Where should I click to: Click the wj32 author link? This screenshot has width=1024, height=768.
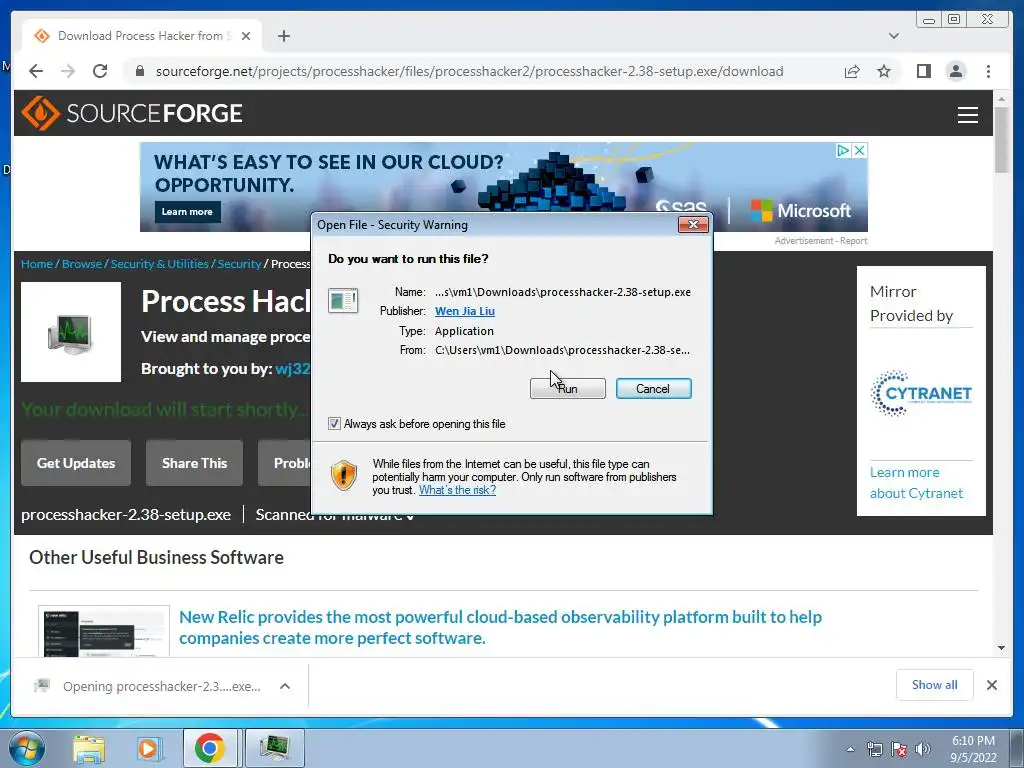pos(293,369)
